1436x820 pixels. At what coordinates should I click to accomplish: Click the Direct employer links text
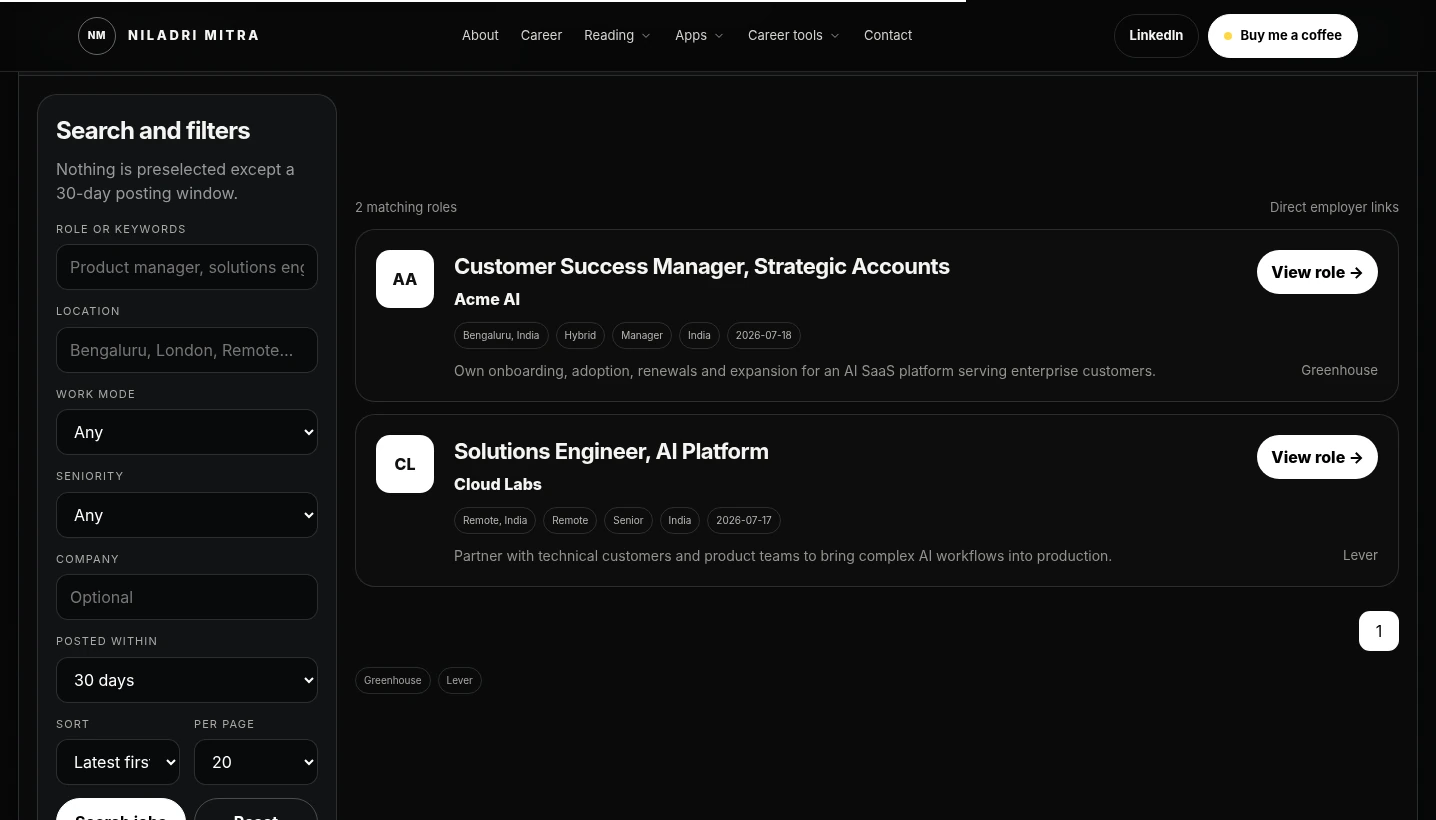coord(1334,207)
